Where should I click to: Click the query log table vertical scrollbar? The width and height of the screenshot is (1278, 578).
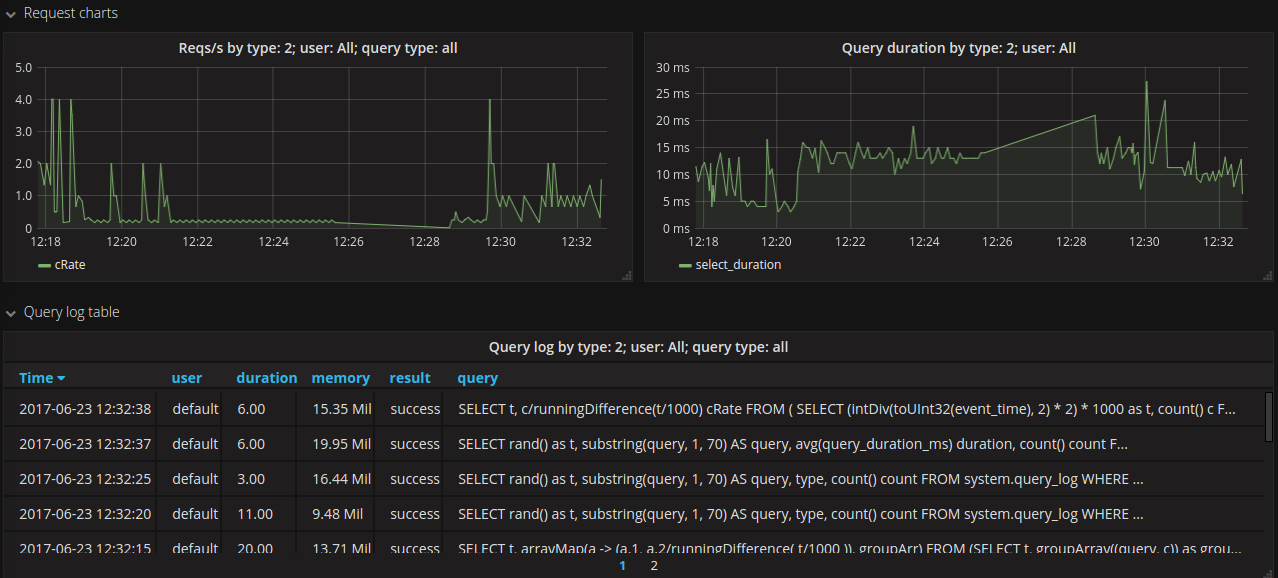(1269, 417)
